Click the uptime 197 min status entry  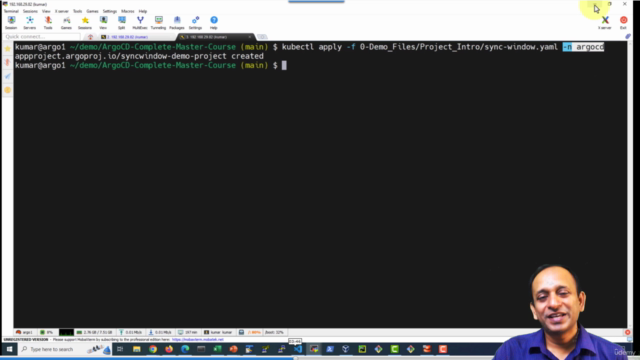[x=188, y=332]
